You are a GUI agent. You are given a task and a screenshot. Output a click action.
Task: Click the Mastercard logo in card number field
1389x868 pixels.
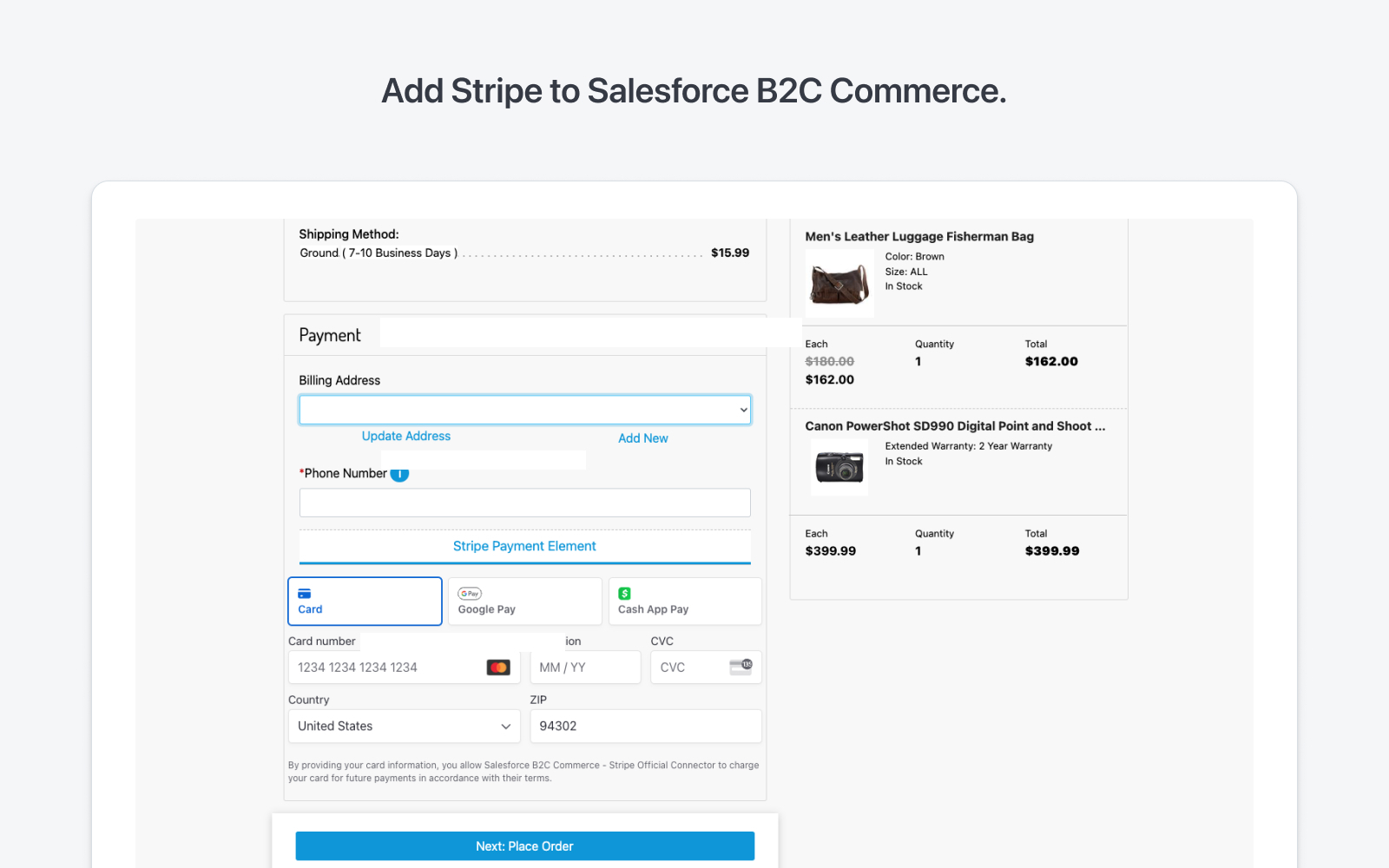pos(499,667)
